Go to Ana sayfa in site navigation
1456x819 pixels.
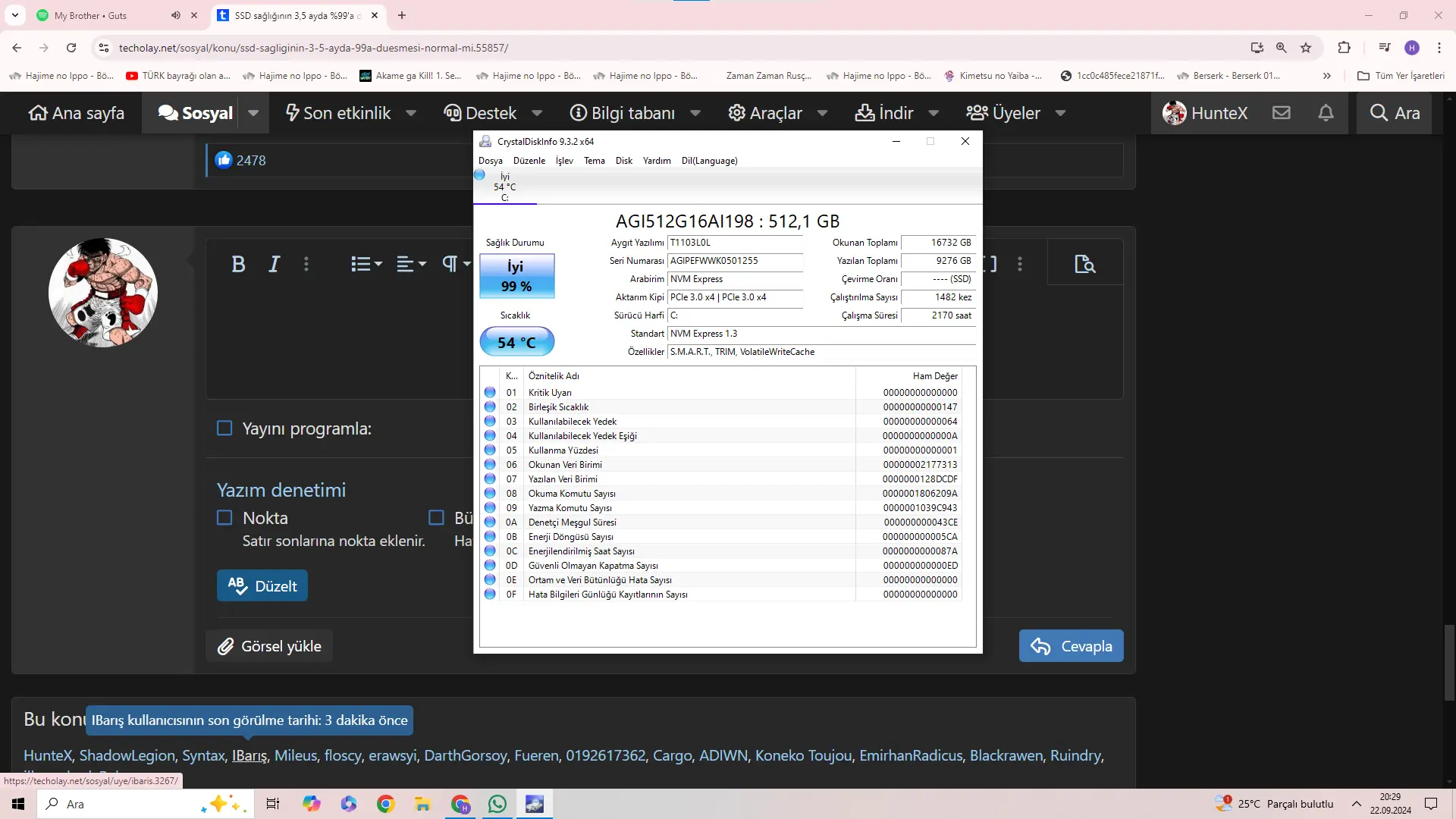click(77, 113)
